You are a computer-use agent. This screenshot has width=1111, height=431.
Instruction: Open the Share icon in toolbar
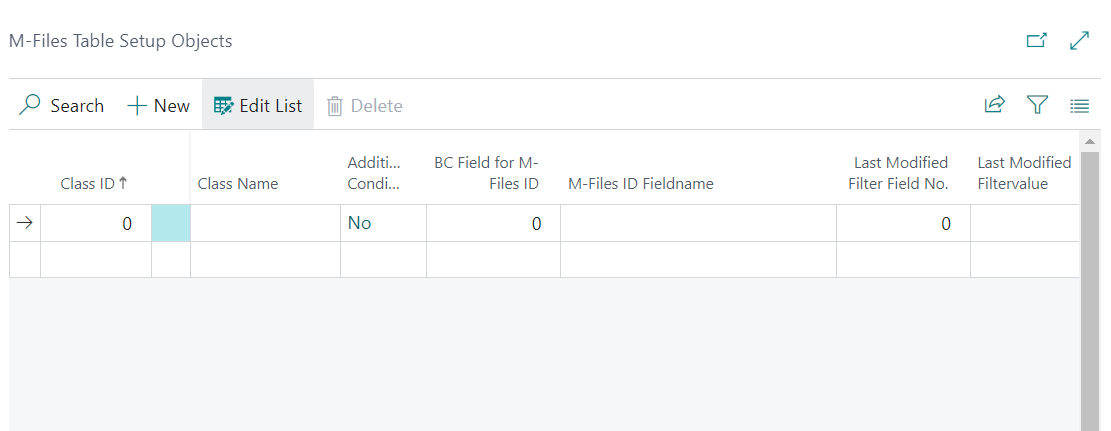[x=995, y=105]
